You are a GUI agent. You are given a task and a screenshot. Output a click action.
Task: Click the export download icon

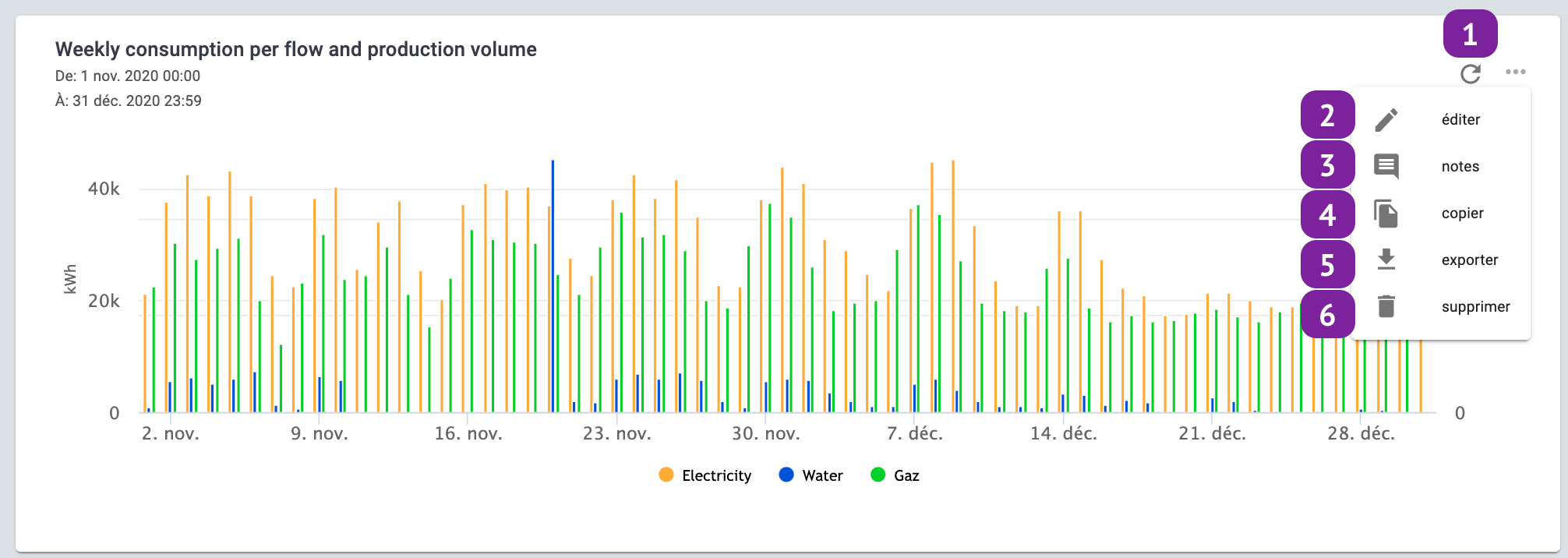pyautogui.click(x=1386, y=260)
